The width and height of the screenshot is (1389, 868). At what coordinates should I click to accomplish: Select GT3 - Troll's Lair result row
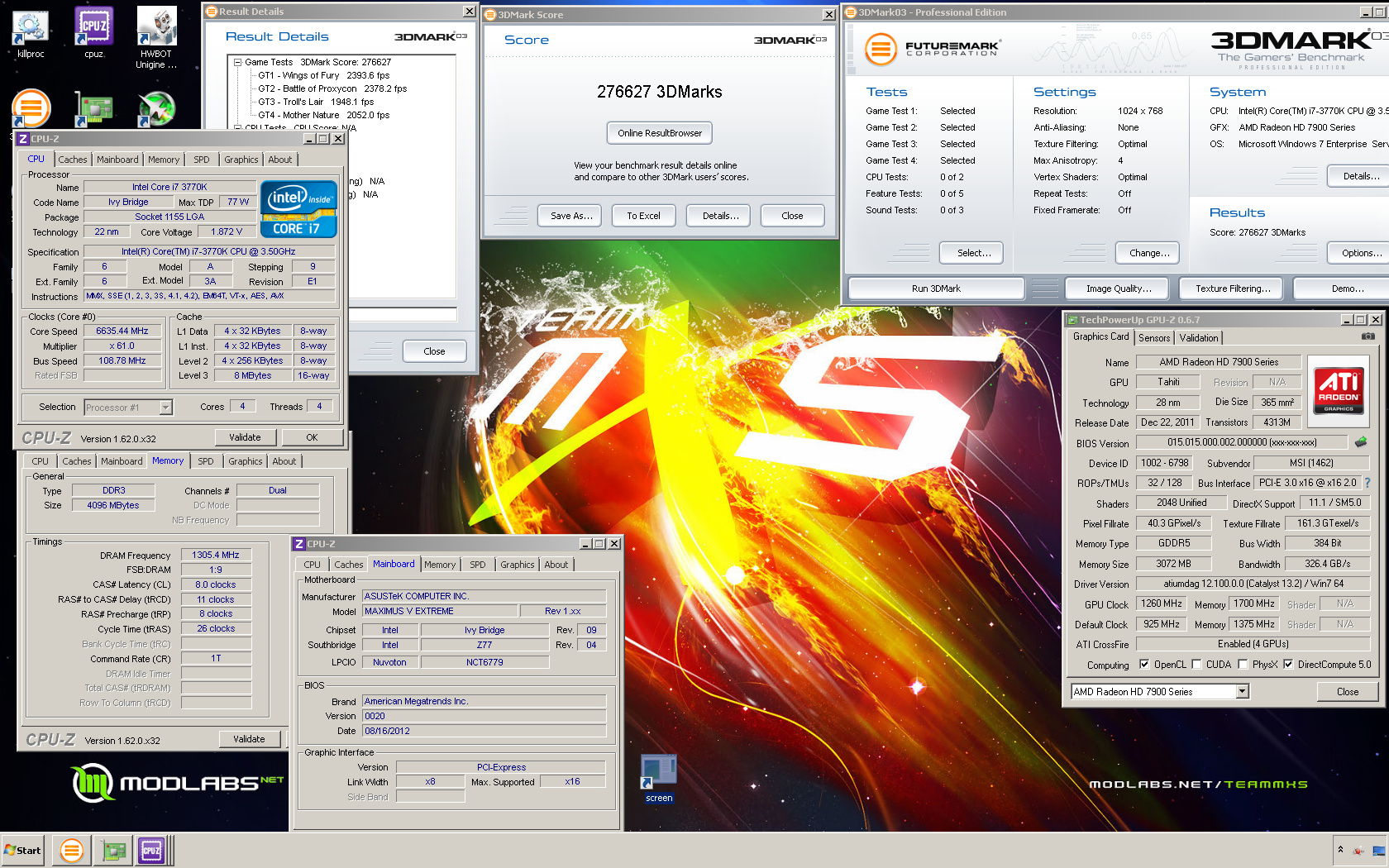tap(316, 102)
